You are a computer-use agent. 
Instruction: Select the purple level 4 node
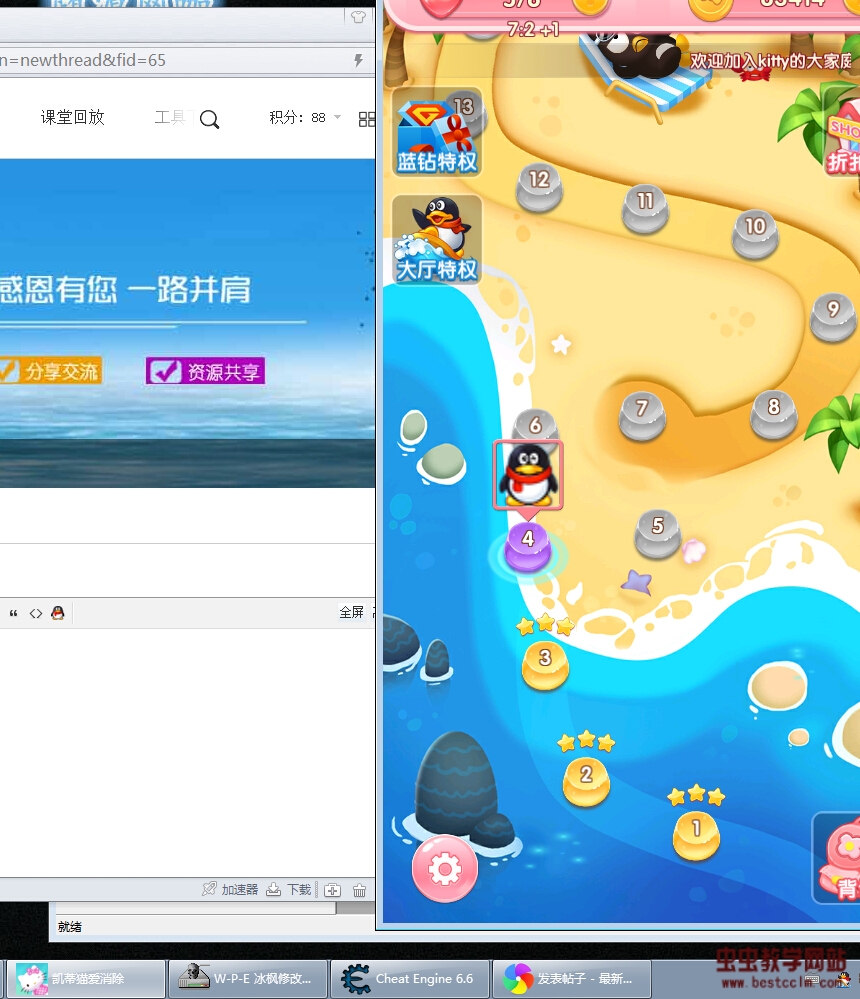coord(527,547)
